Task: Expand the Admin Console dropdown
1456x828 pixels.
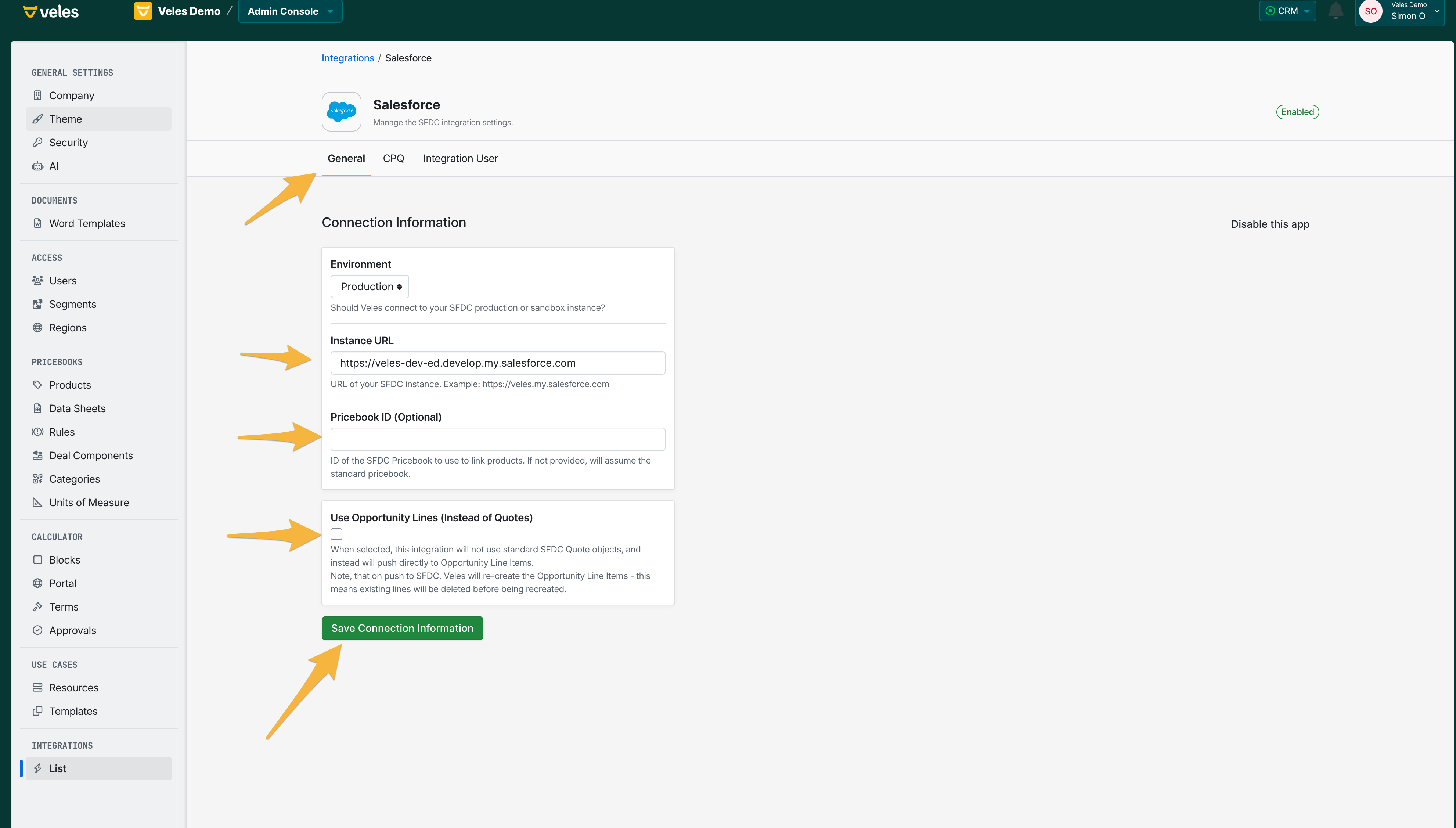Action: (290, 11)
